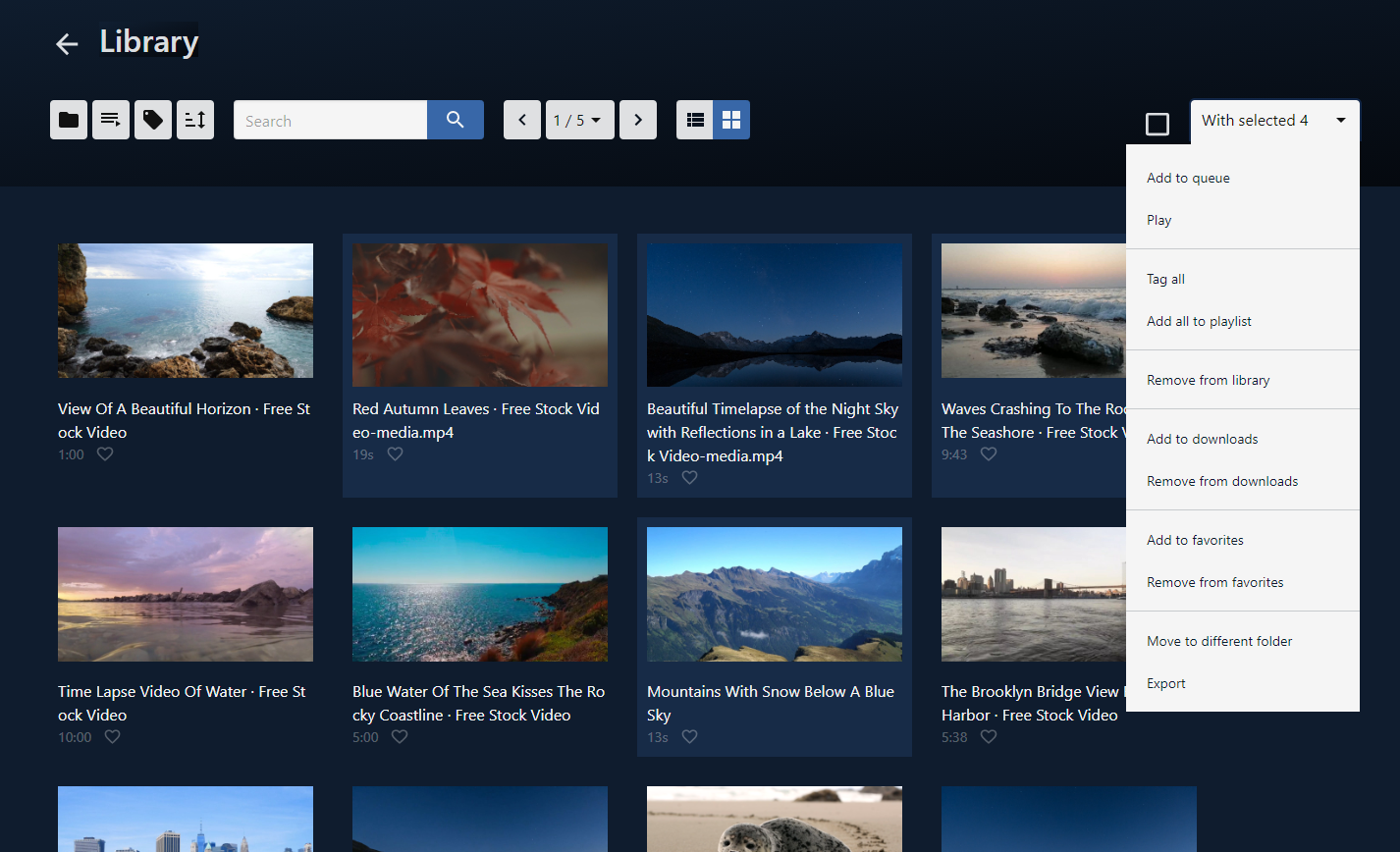This screenshot has width=1400, height=852.
Task: Open the folders browser icon
Action: [69, 120]
